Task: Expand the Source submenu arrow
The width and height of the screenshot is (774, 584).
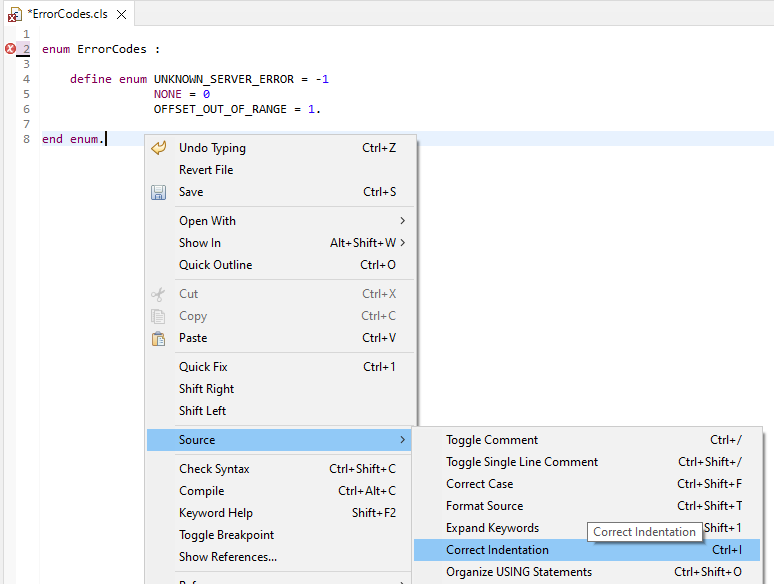Action: click(x=403, y=440)
